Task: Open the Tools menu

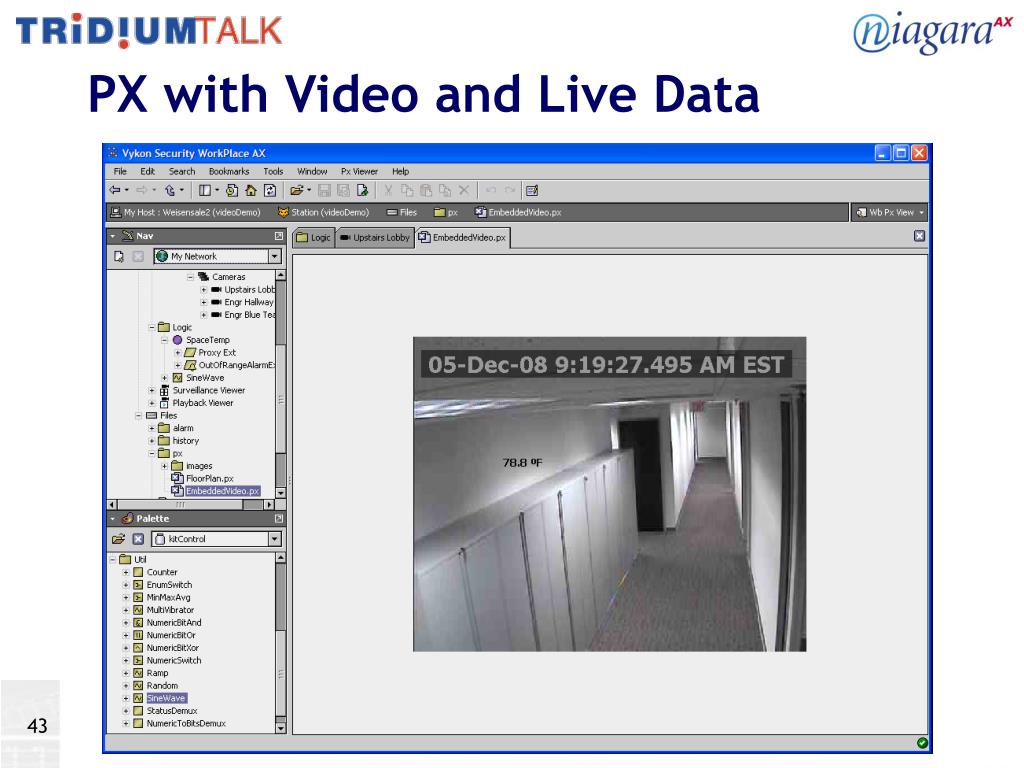Action: pyautogui.click(x=273, y=171)
